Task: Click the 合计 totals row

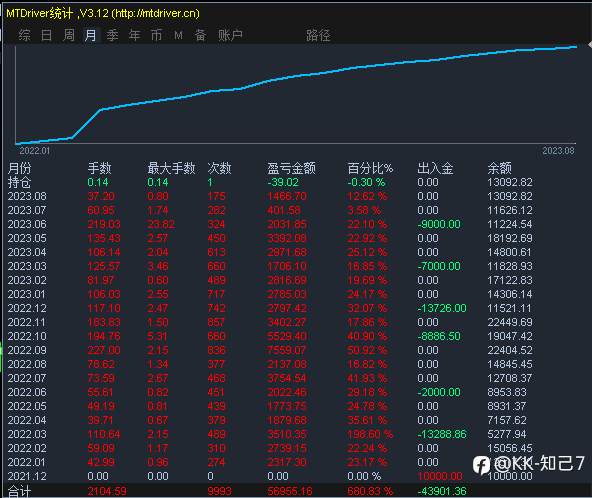Action: [x=271, y=491]
